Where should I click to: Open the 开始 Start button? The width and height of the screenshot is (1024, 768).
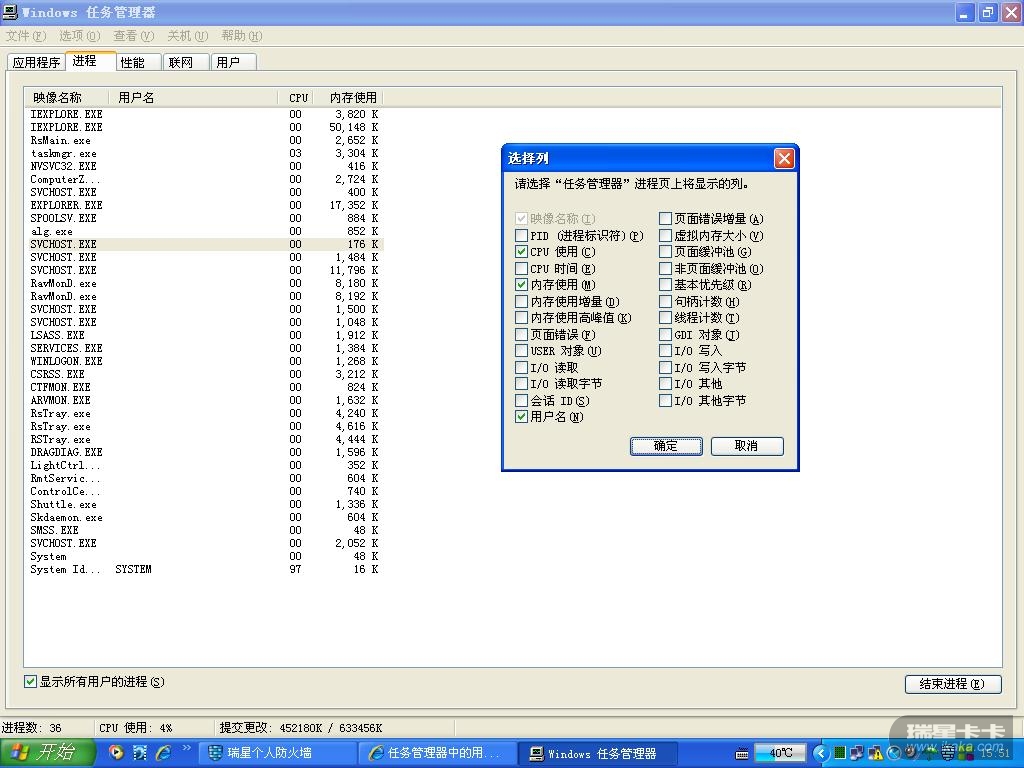click(x=47, y=753)
